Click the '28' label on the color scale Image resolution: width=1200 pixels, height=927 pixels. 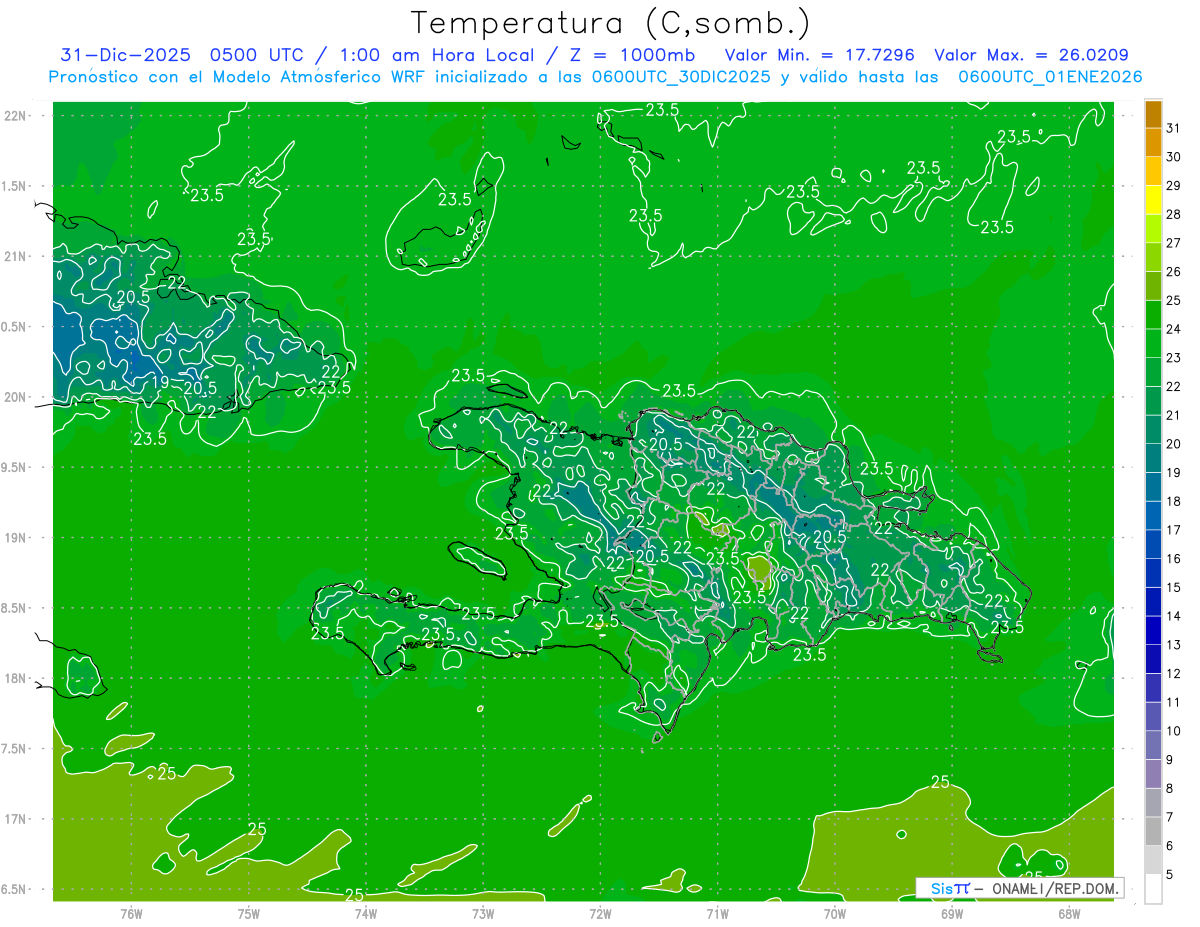pyautogui.click(x=1174, y=214)
